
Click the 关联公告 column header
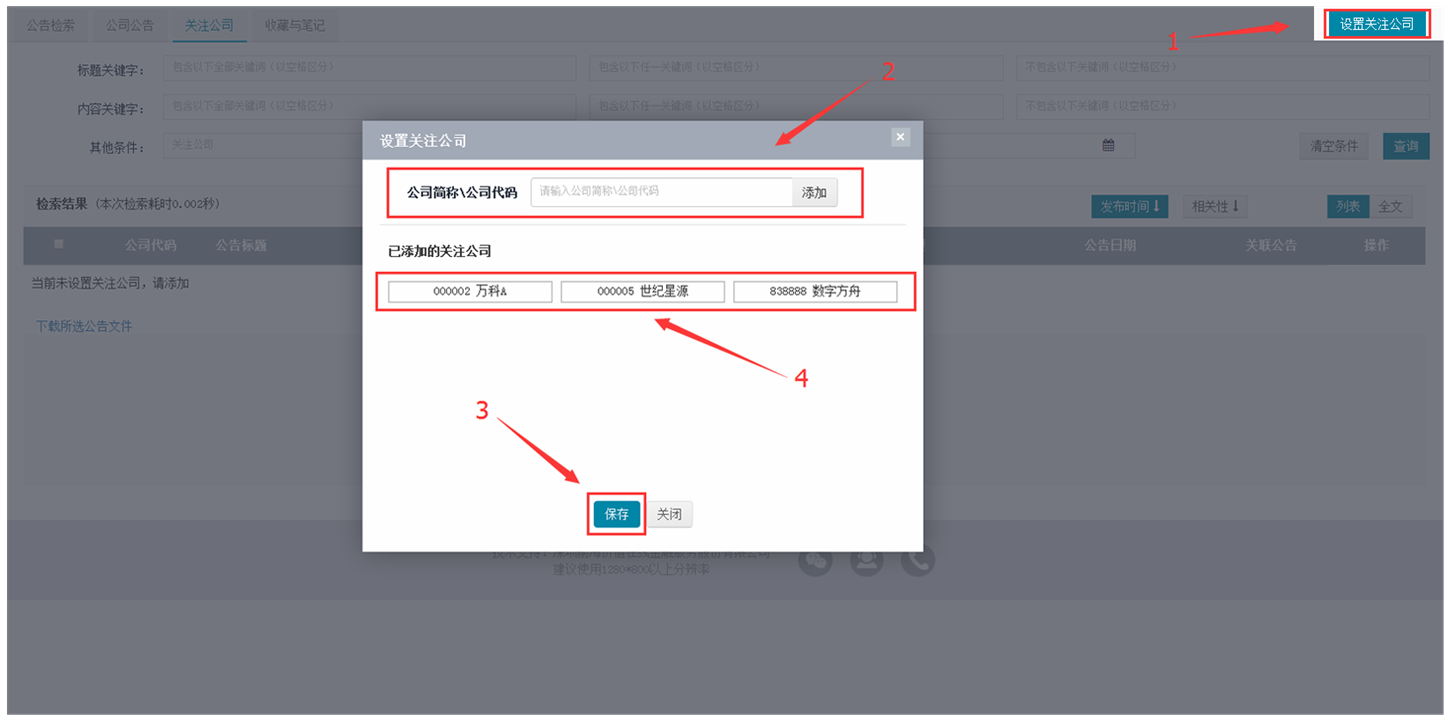tap(1270, 245)
